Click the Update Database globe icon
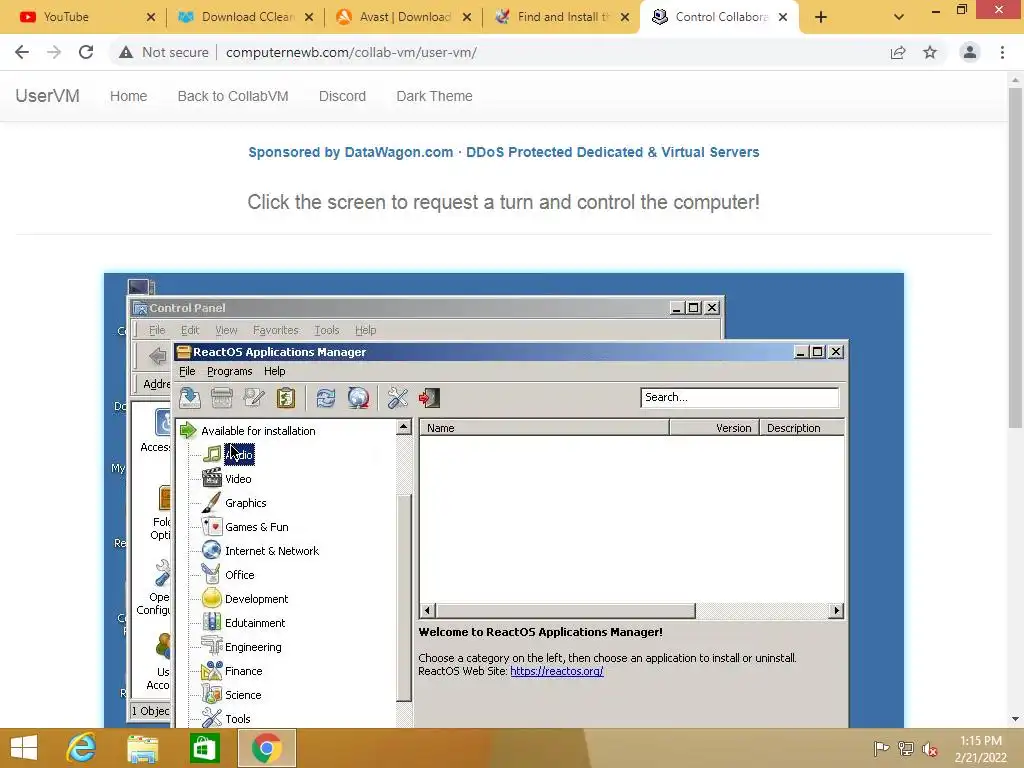 tap(358, 398)
